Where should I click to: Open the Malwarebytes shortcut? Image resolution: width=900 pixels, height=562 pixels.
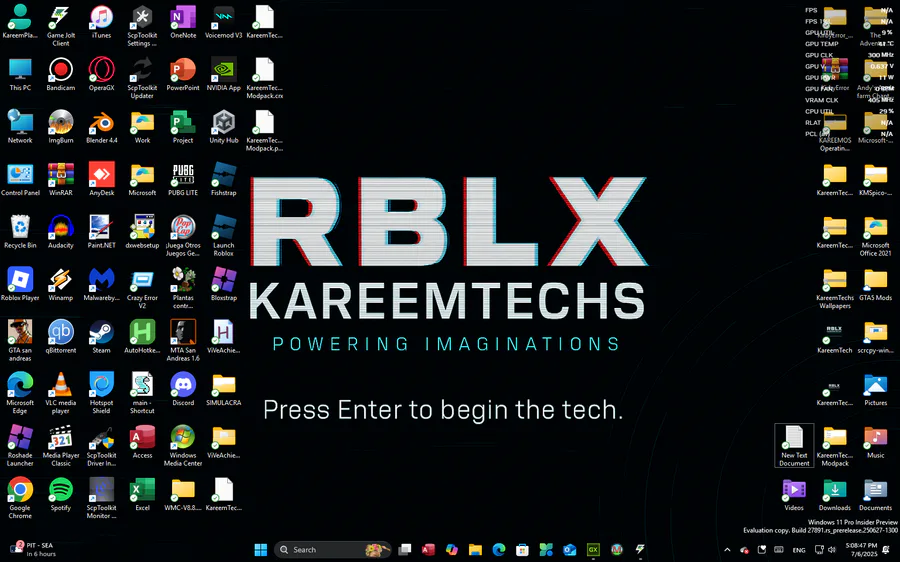(102, 285)
